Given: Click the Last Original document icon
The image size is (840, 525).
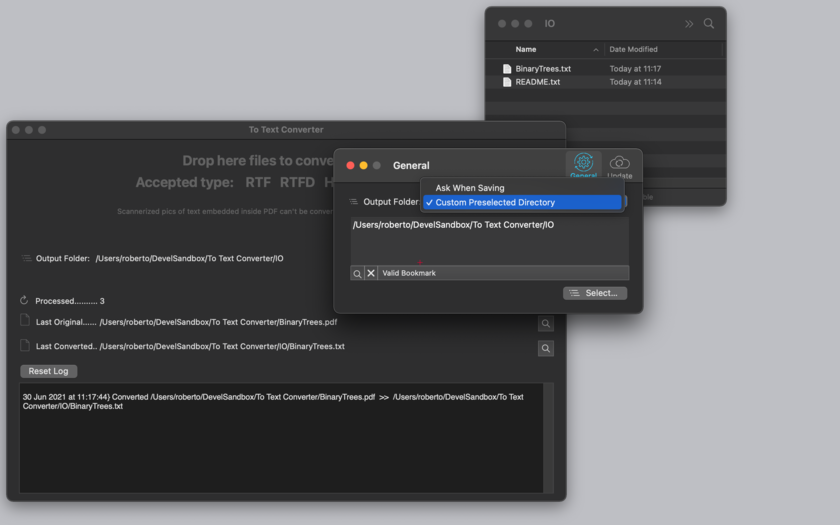Looking at the screenshot, I should pos(25,320).
